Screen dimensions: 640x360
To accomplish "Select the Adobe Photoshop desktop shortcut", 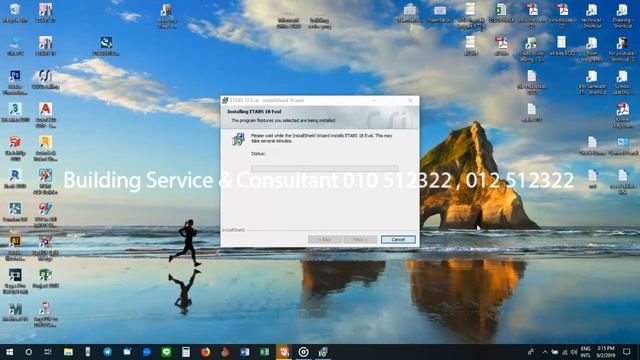I will click(15, 82).
